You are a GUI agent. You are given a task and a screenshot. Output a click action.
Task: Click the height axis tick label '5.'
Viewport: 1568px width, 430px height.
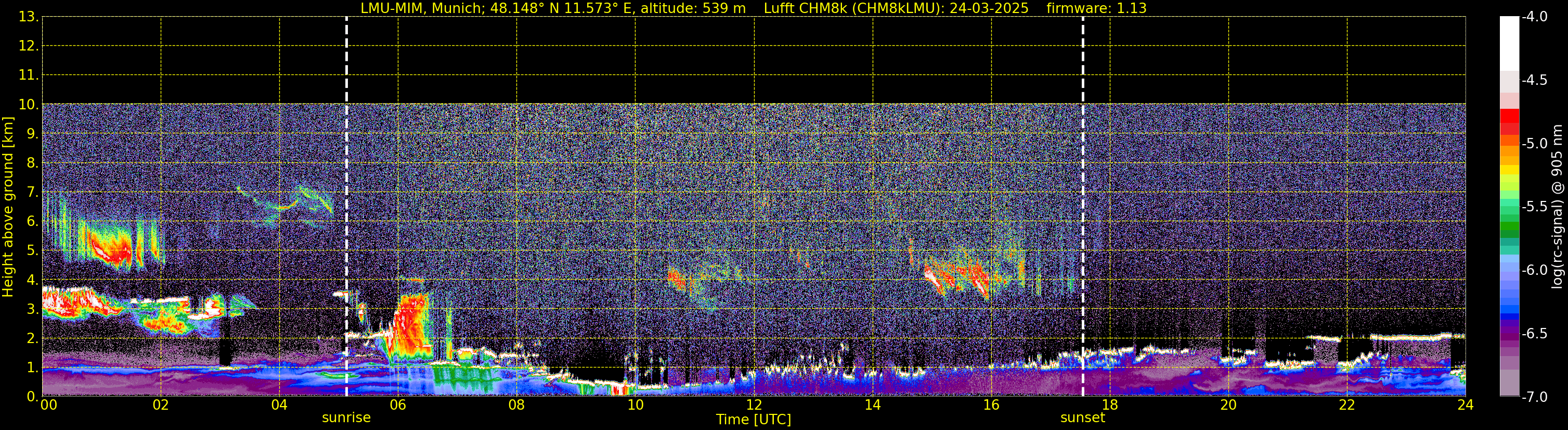pos(32,251)
